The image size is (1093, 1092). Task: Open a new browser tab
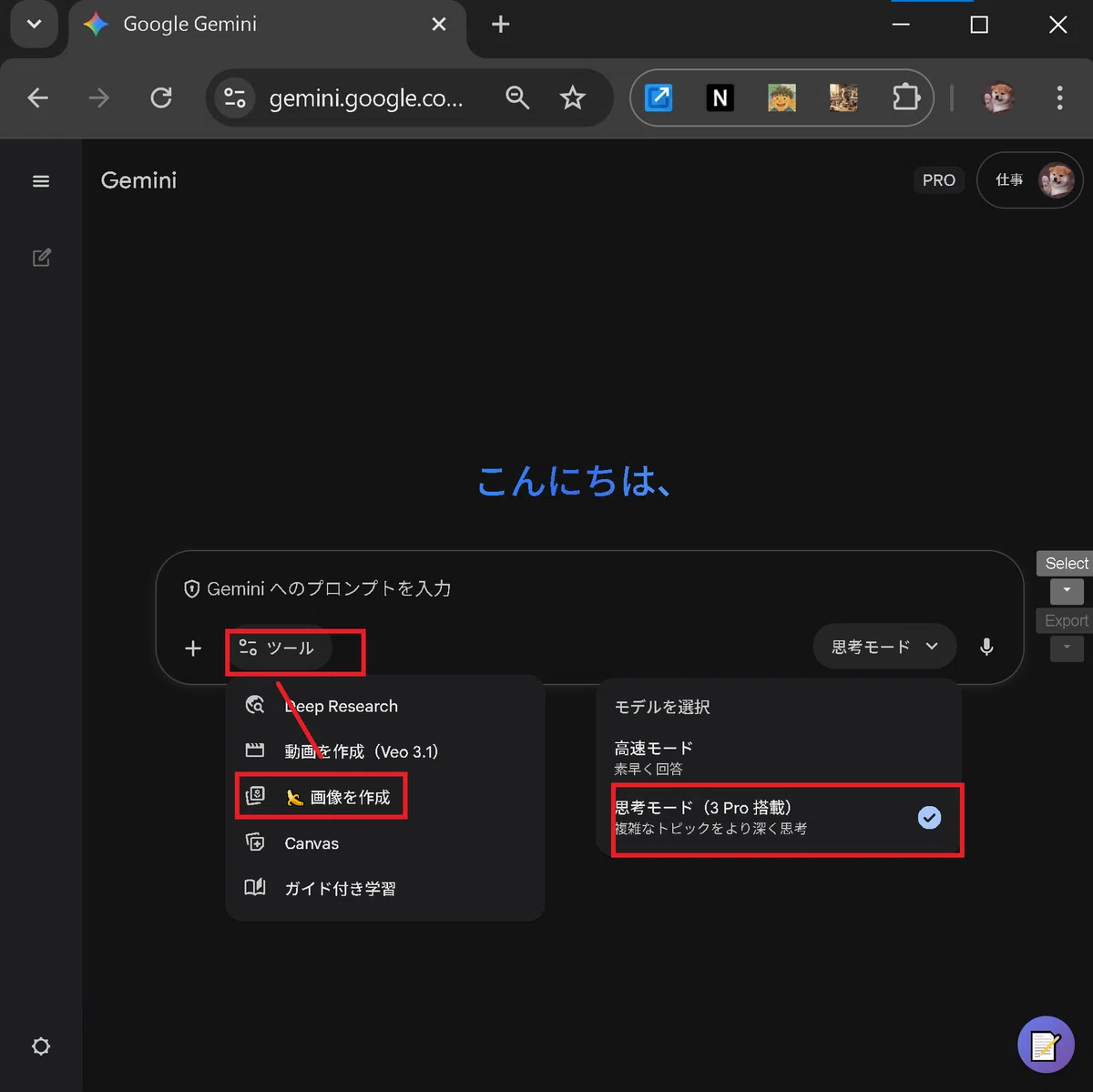(500, 25)
